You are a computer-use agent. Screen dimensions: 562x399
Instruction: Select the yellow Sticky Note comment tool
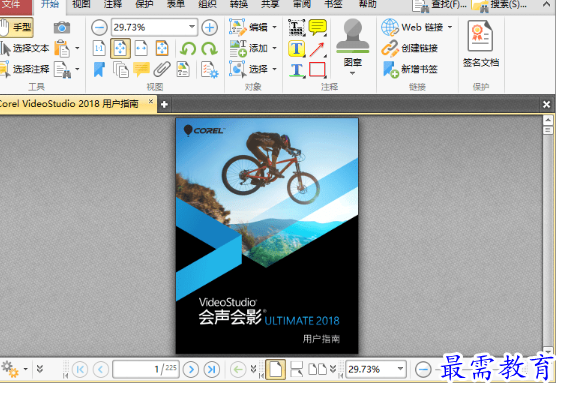[x=318, y=28]
